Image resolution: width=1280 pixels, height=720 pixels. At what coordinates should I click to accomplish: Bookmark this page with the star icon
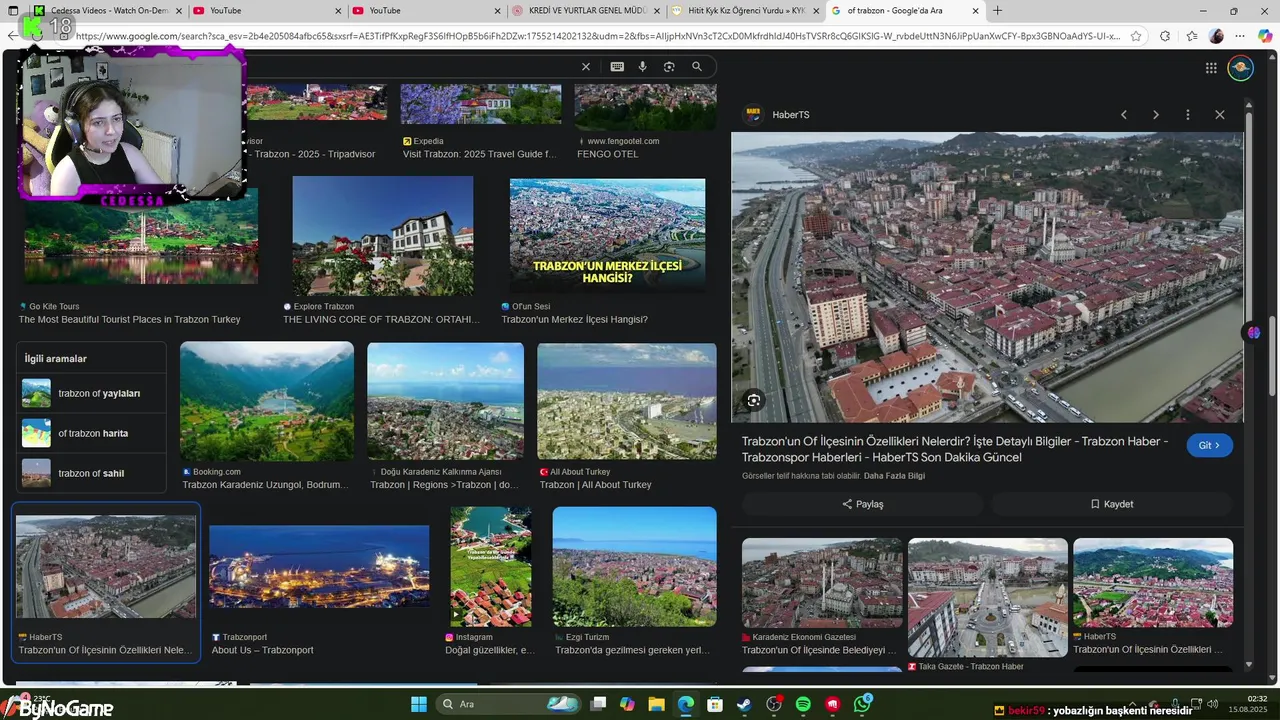coord(1136,36)
